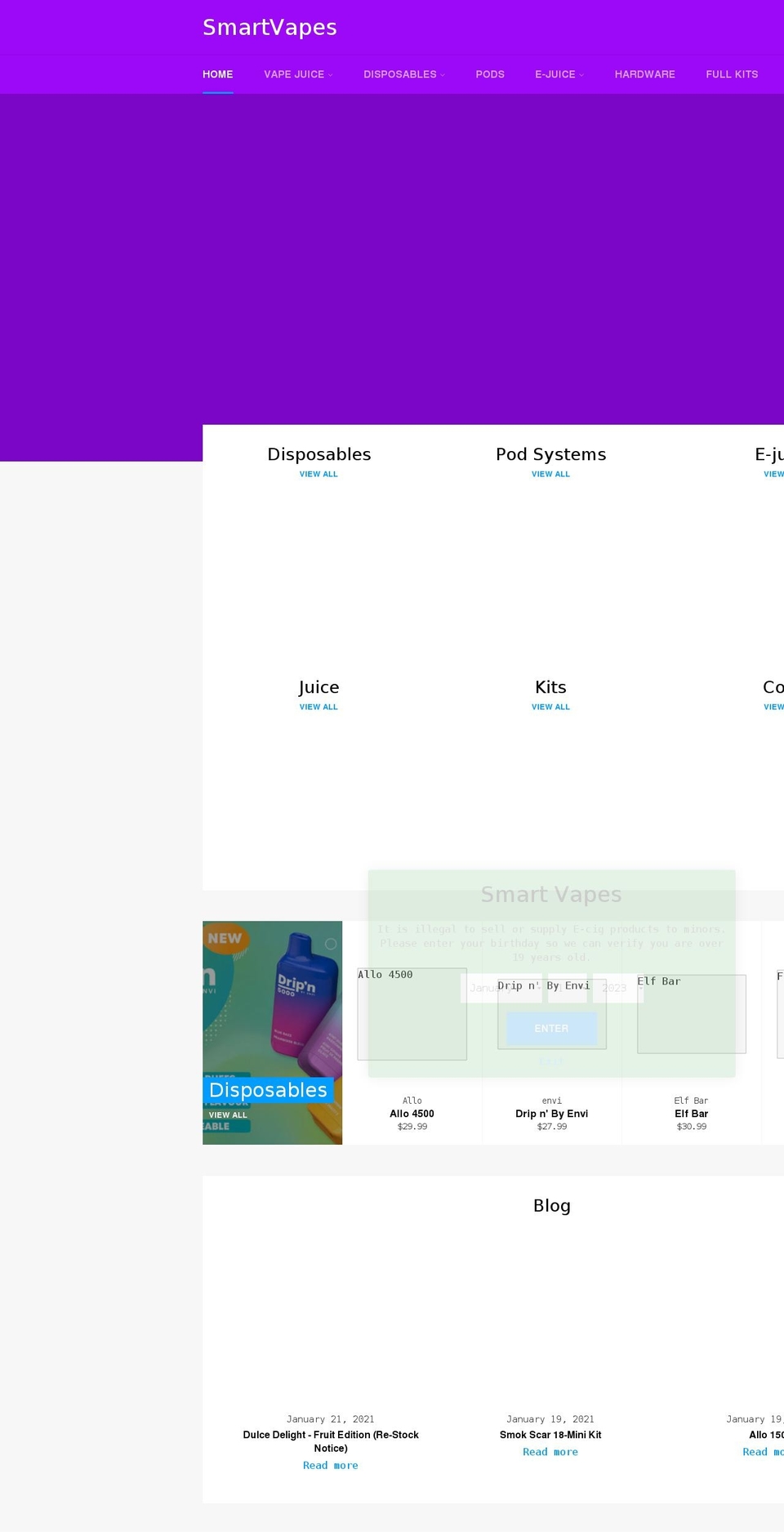
Task: Open the SmartVapes logo homepage link
Action: [269, 27]
